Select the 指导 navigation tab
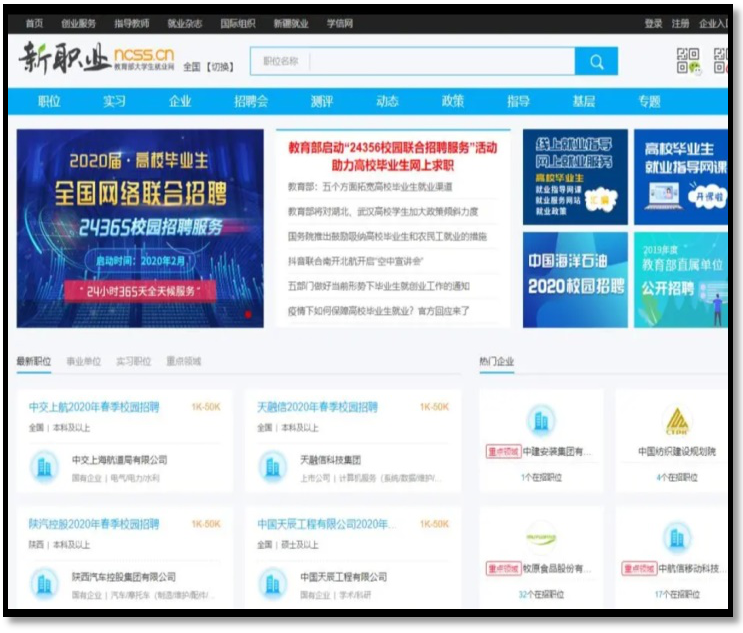Viewport: 743px width, 633px height. click(x=518, y=101)
